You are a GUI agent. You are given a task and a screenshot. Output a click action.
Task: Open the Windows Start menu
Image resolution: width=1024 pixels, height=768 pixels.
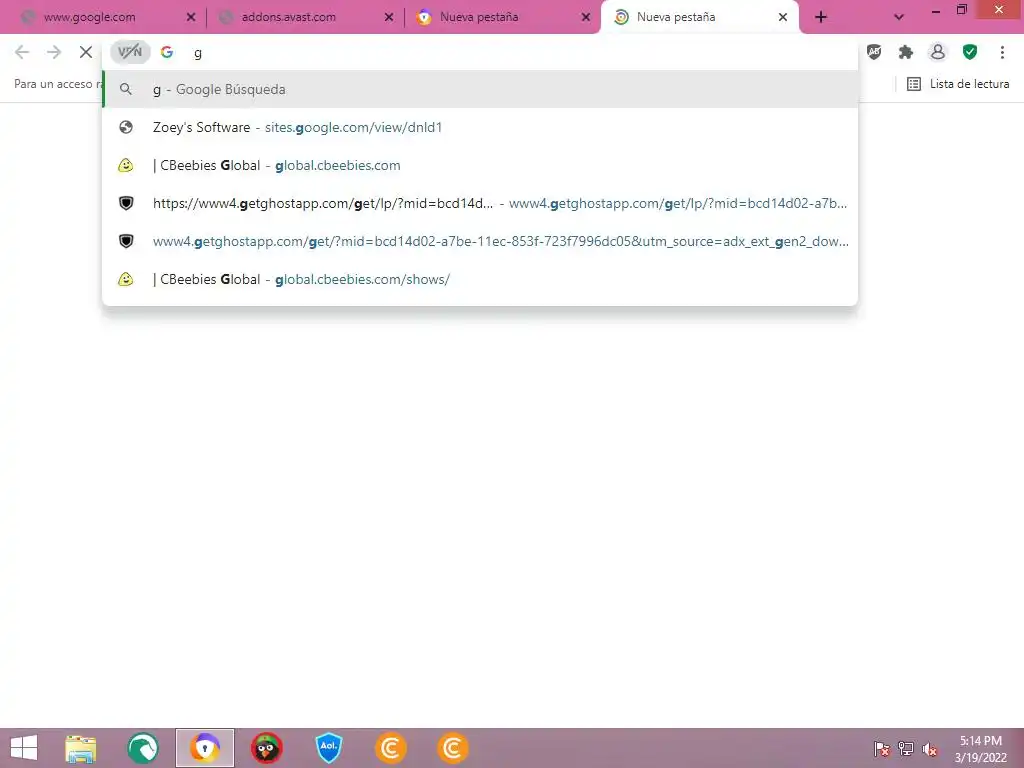point(24,748)
